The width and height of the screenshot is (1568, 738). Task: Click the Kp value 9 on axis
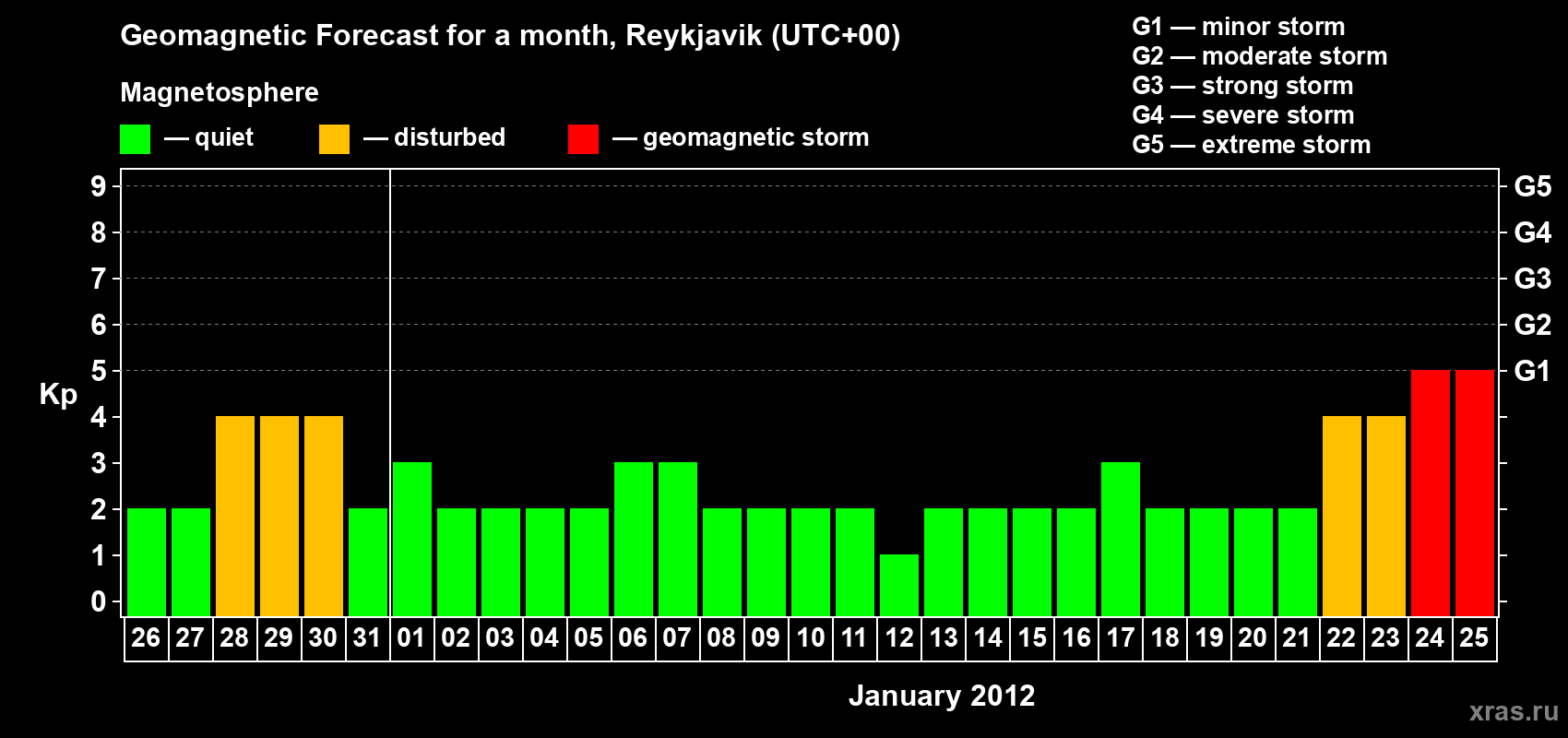[x=99, y=186]
